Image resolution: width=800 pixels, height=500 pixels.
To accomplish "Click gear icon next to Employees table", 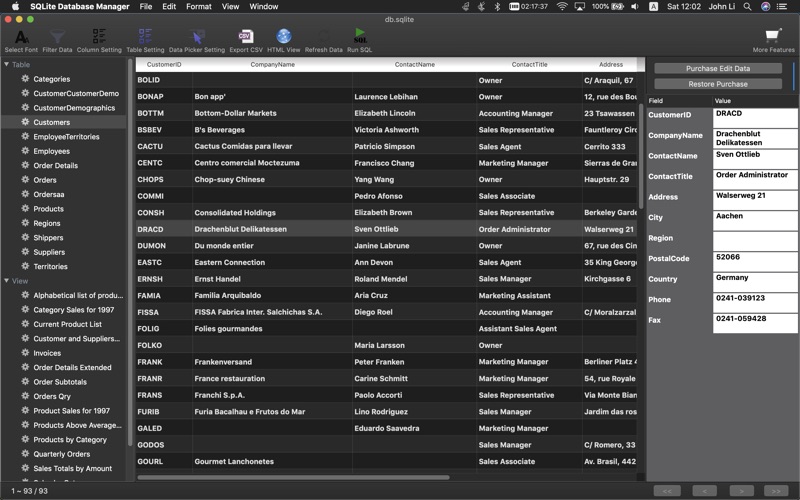I will click(25, 151).
